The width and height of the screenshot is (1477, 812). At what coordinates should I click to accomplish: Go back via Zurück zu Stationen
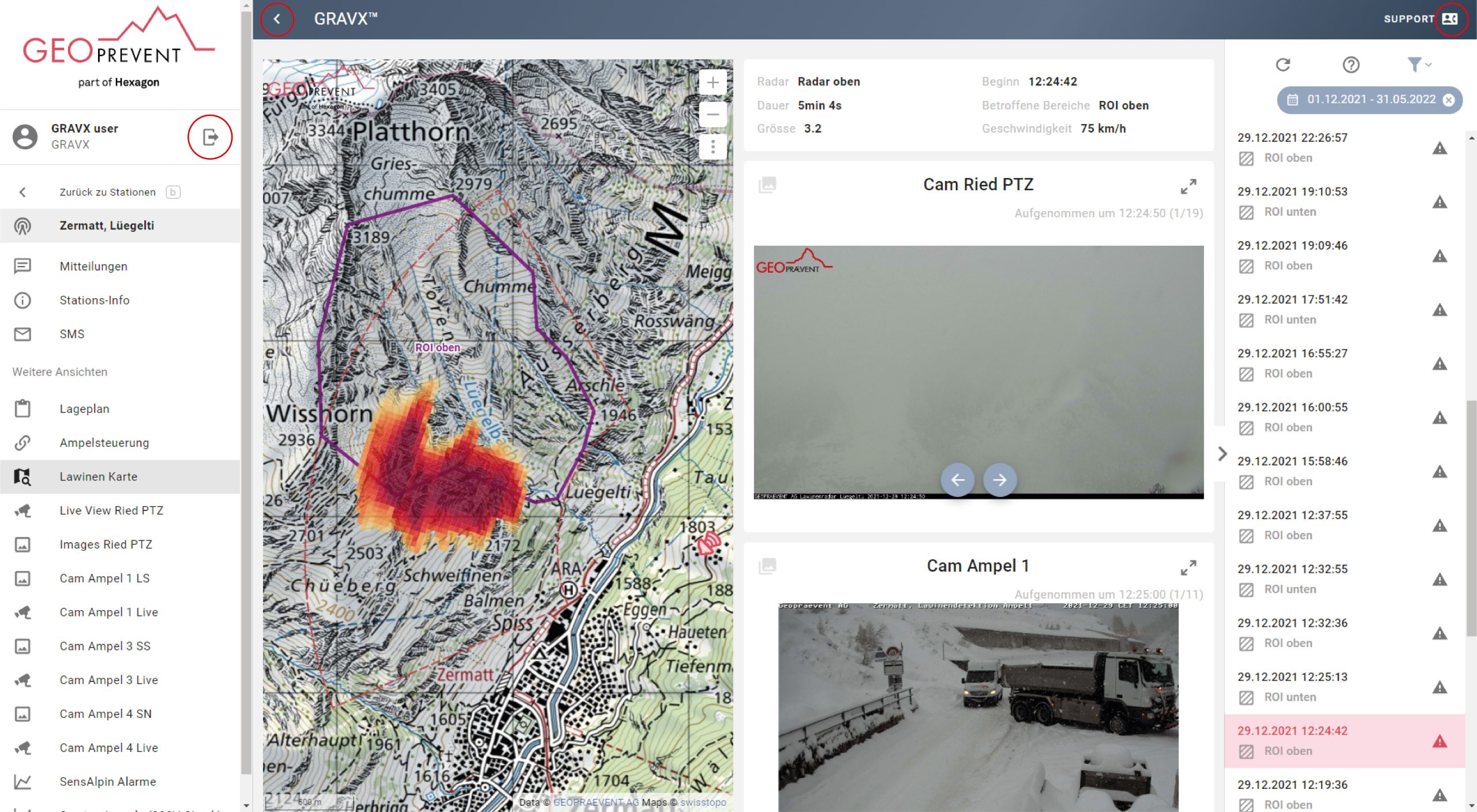pos(120,192)
